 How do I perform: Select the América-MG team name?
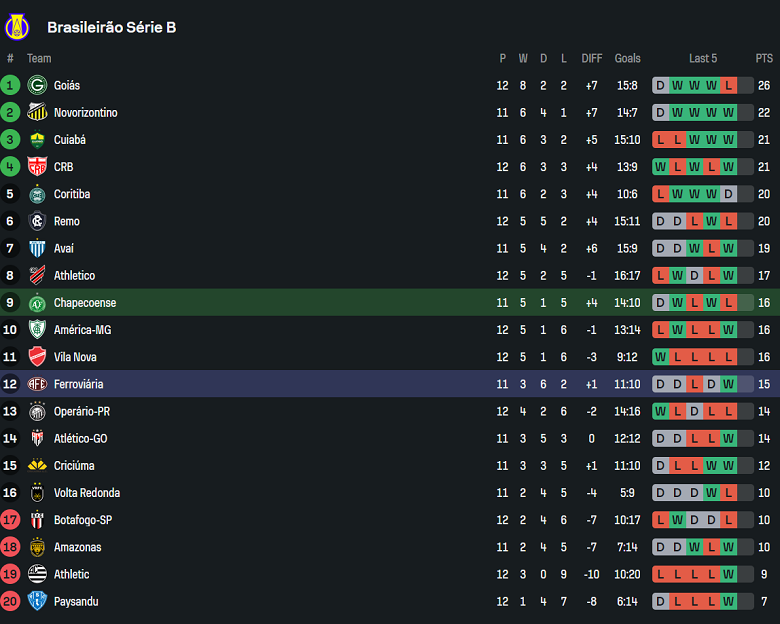pyautogui.click(x=82, y=330)
